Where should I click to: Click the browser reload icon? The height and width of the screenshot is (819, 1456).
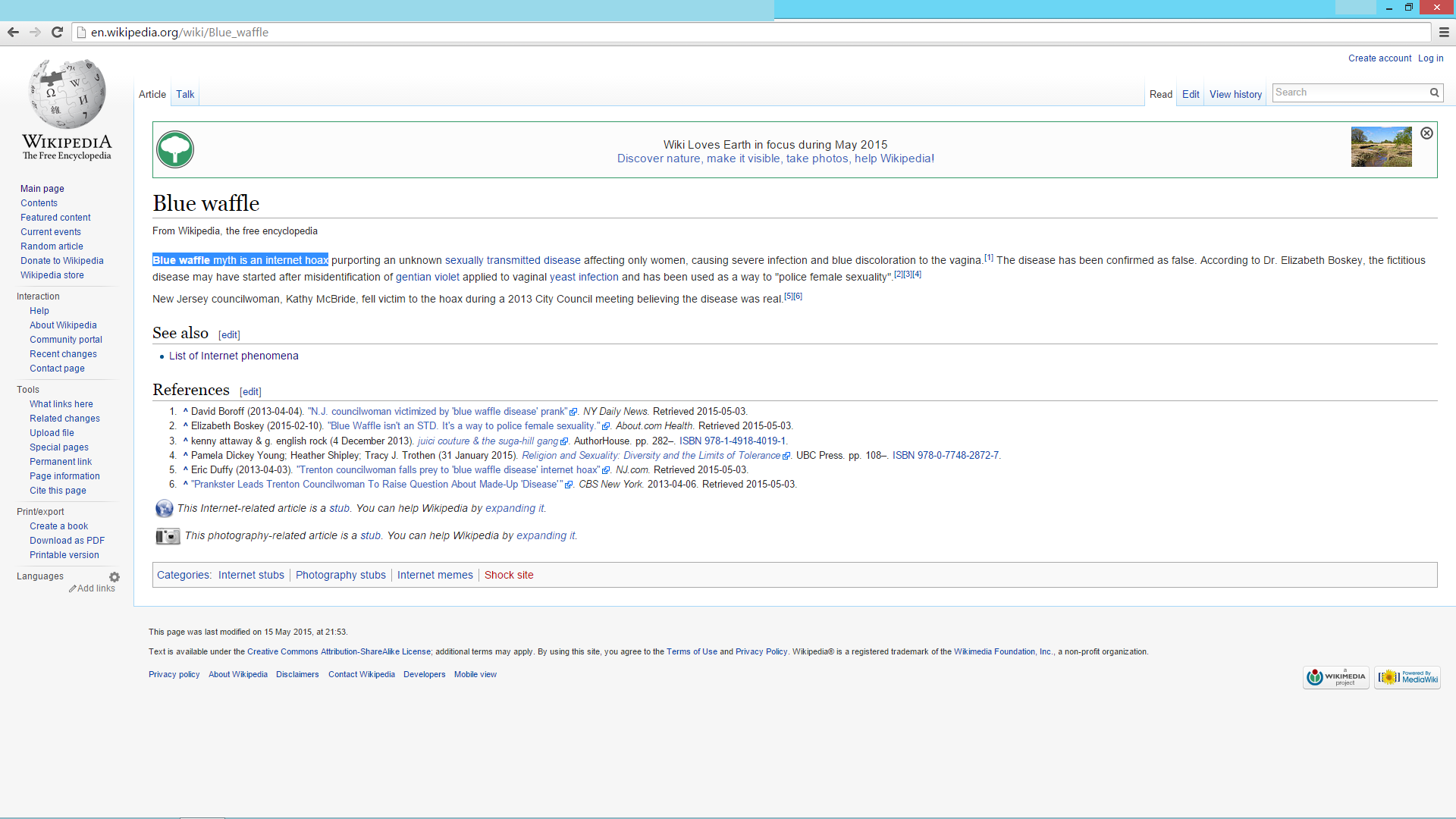tap(57, 32)
